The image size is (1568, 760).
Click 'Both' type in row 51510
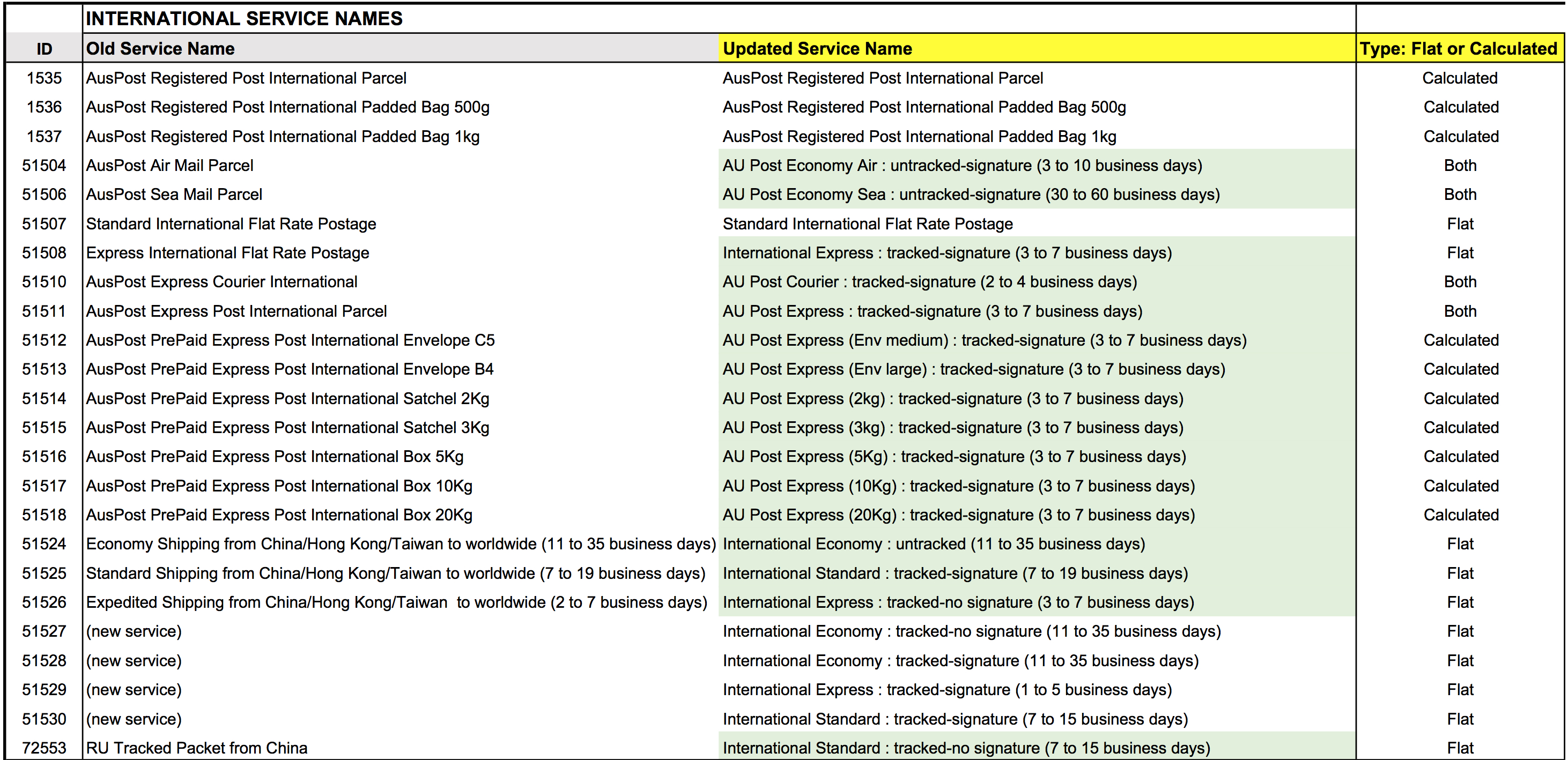pyautogui.click(x=1460, y=282)
